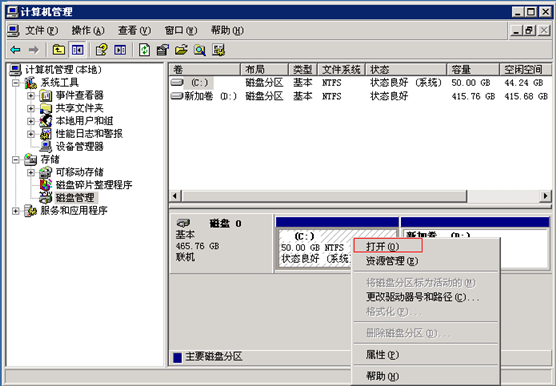Select the 磁盘管理 tree item
This screenshot has width=556, height=386.
point(75,198)
